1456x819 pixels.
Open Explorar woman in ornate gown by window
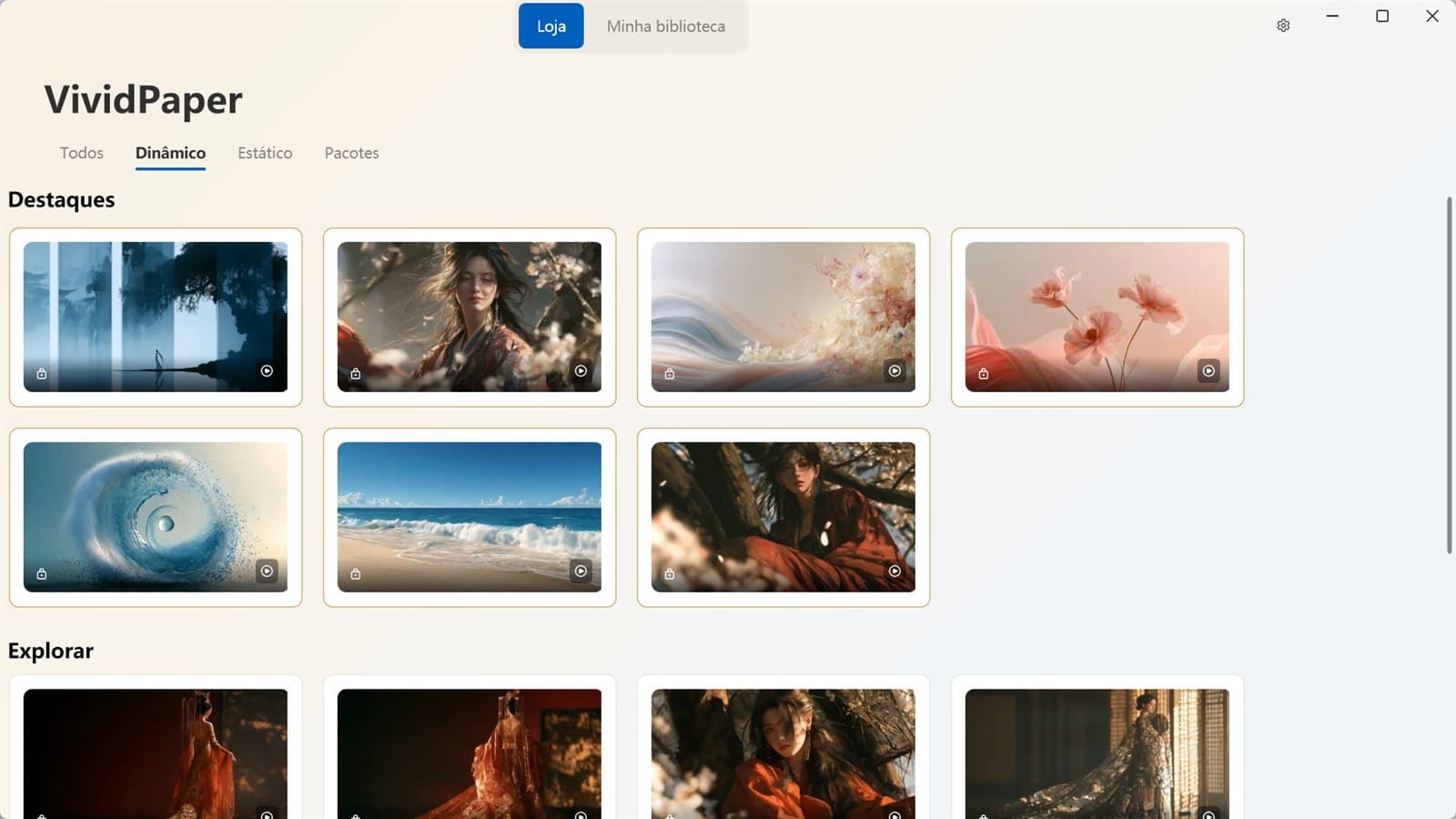(x=1097, y=753)
